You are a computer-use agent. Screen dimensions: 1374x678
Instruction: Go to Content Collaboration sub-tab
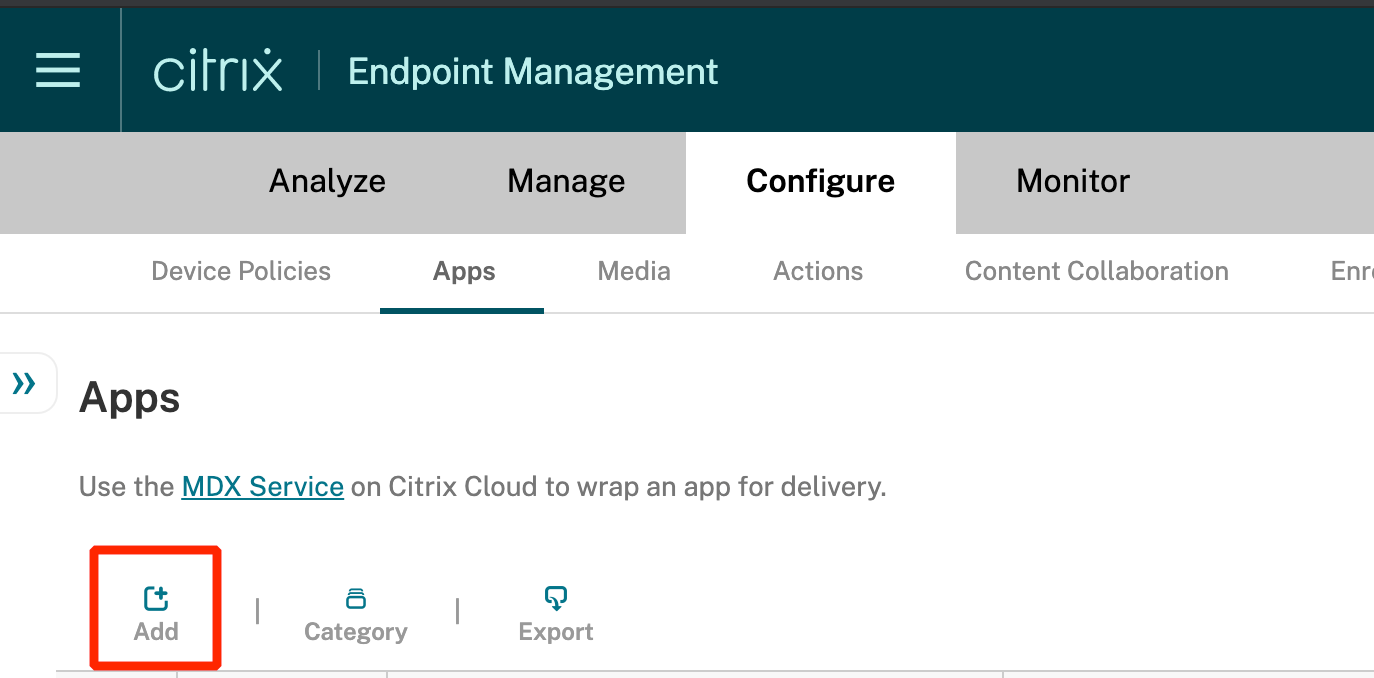[1096, 271]
